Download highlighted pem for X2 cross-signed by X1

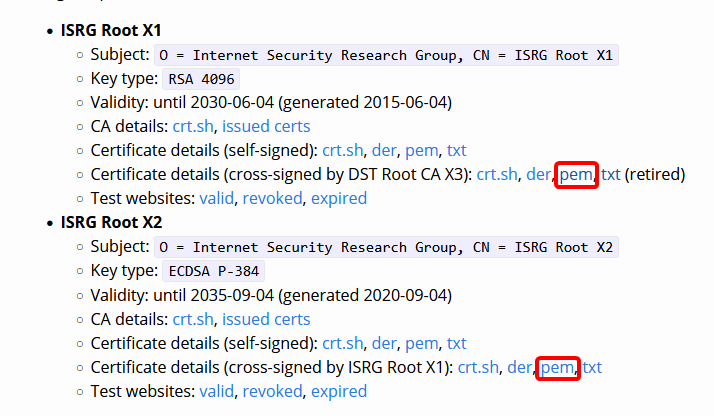coord(557,368)
